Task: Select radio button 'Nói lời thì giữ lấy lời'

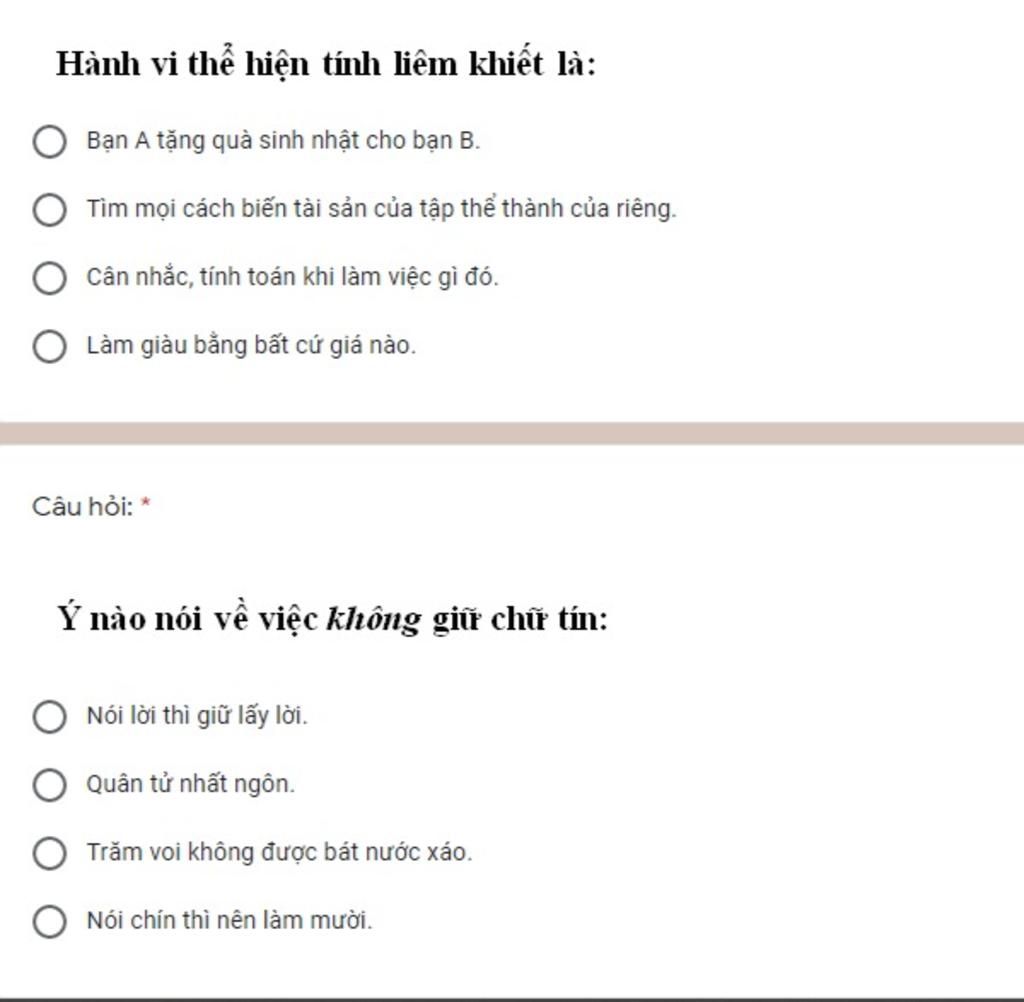Action: pyautogui.click(x=49, y=717)
